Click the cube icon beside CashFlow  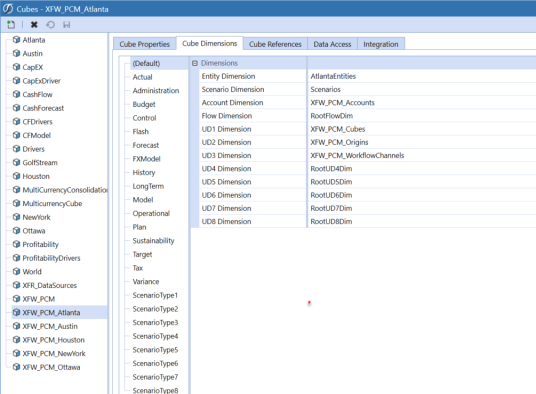click(16, 94)
